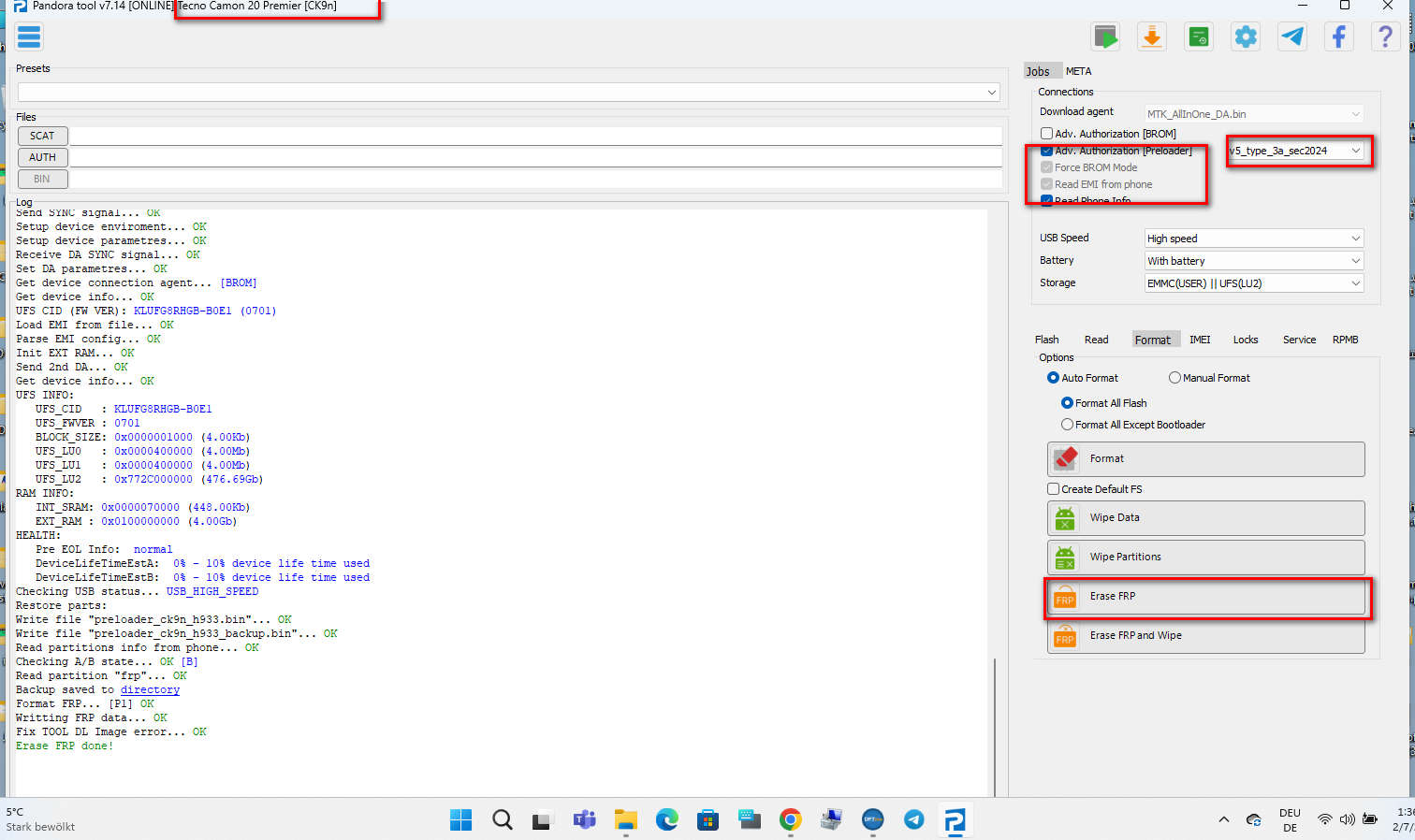Image resolution: width=1415 pixels, height=840 pixels.
Task: Open the Facebook page icon
Action: 1339,37
